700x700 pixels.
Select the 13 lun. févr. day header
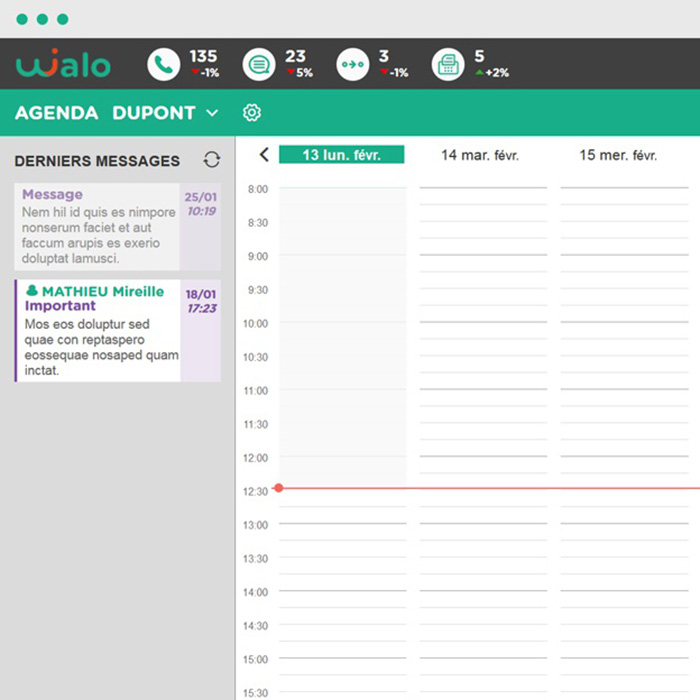[x=342, y=154]
